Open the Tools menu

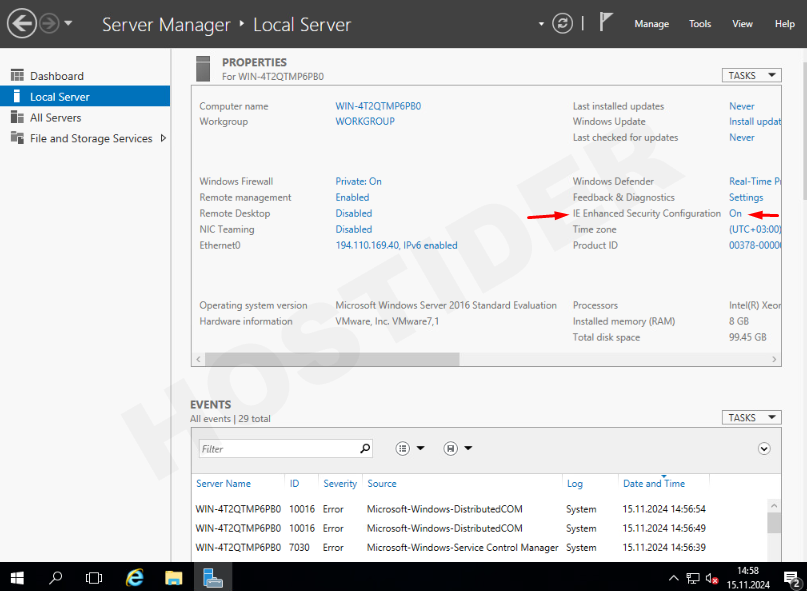(x=700, y=24)
